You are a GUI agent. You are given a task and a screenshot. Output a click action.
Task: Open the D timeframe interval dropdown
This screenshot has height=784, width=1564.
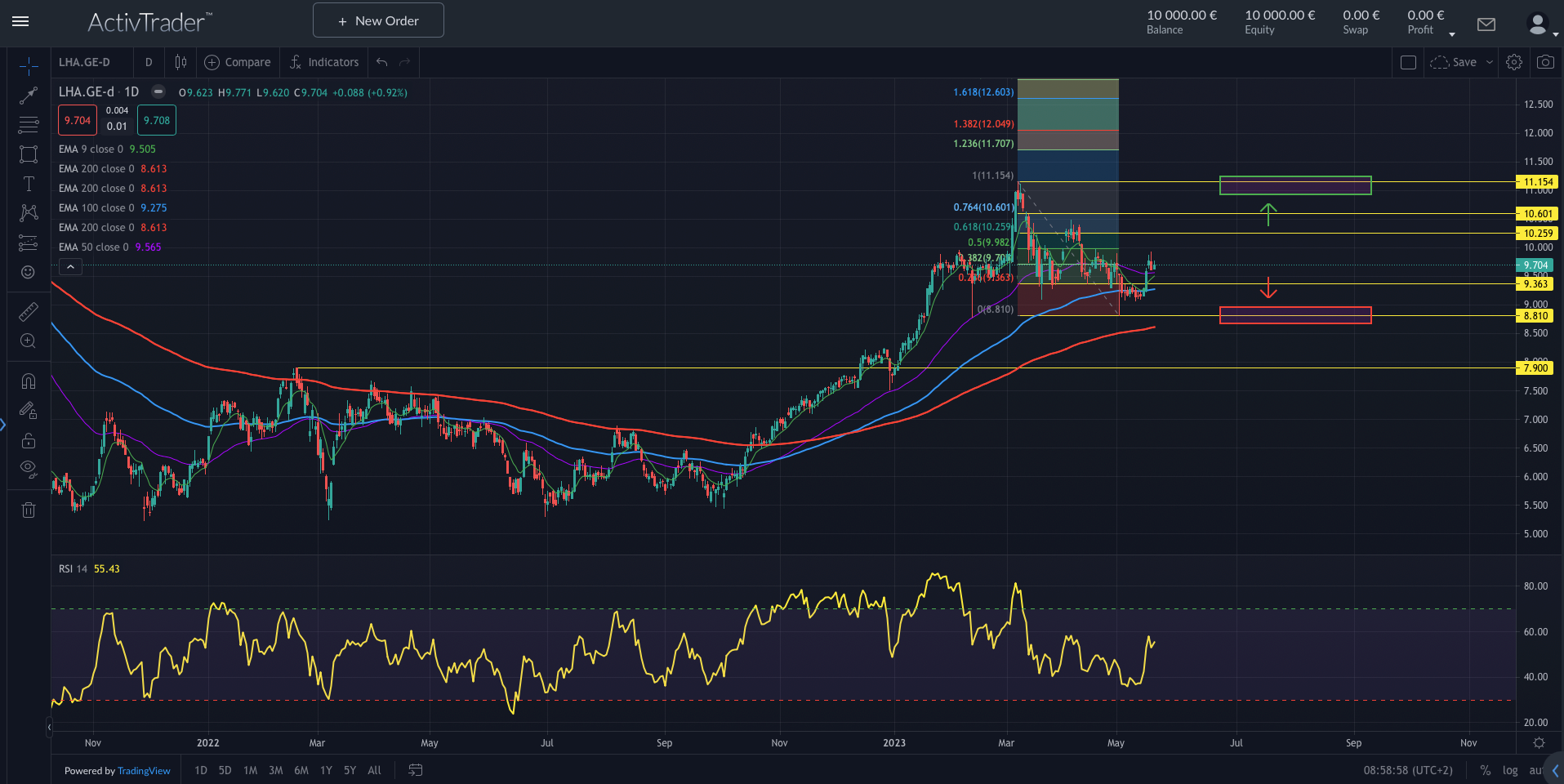[149, 62]
